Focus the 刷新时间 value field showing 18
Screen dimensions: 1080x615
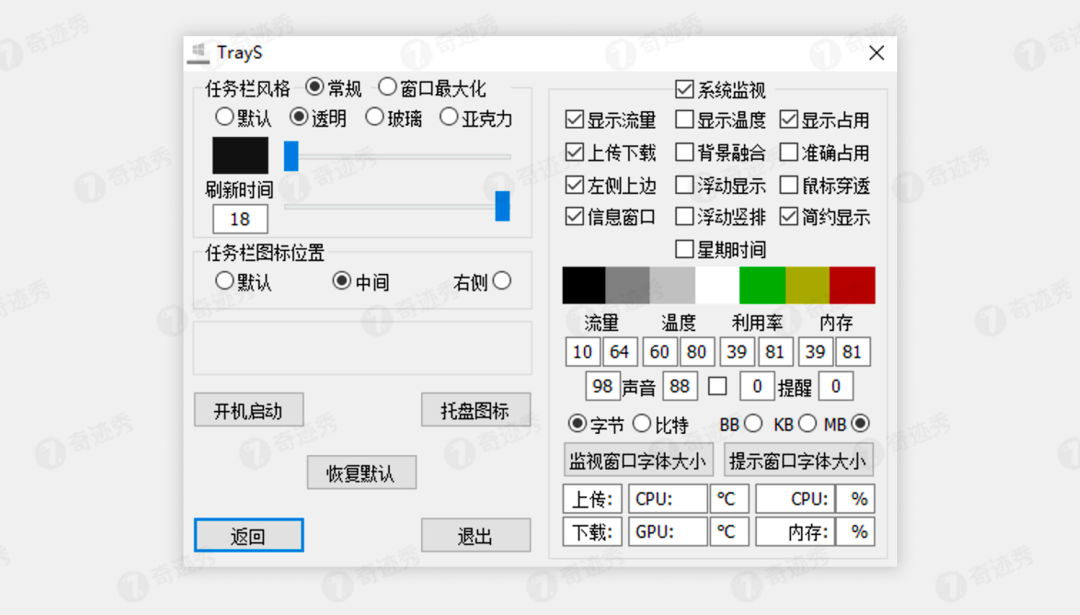coord(240,219)
